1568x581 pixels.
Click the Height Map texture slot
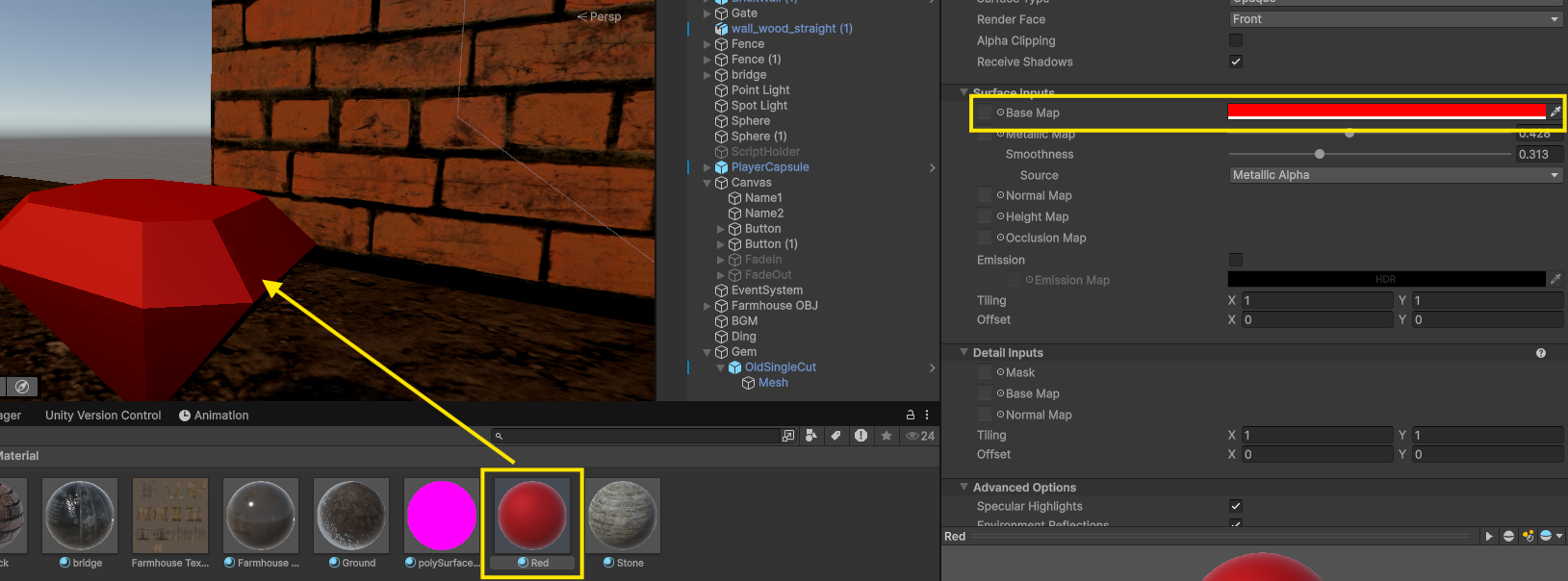click(984, 216)
